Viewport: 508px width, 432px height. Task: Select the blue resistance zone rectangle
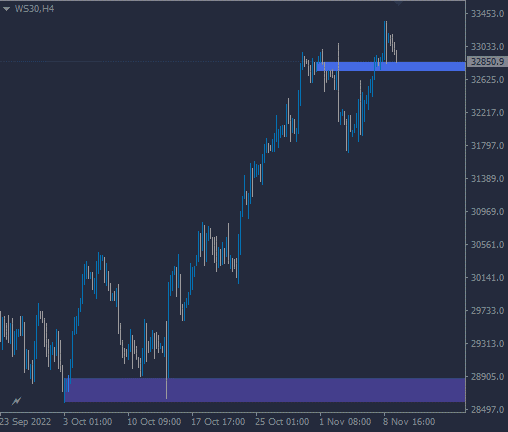[390, 66]
